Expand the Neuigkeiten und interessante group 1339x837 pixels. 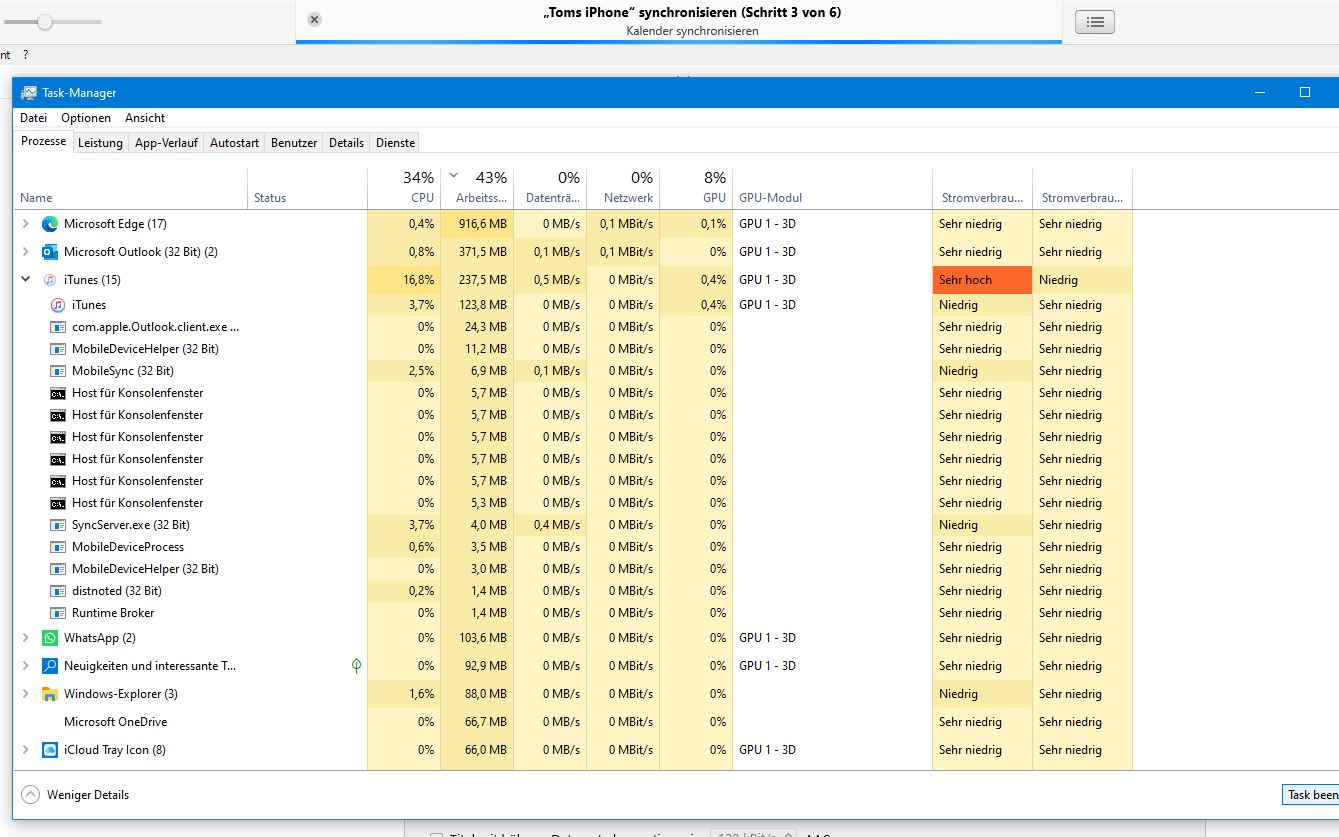tap(26, 666)
